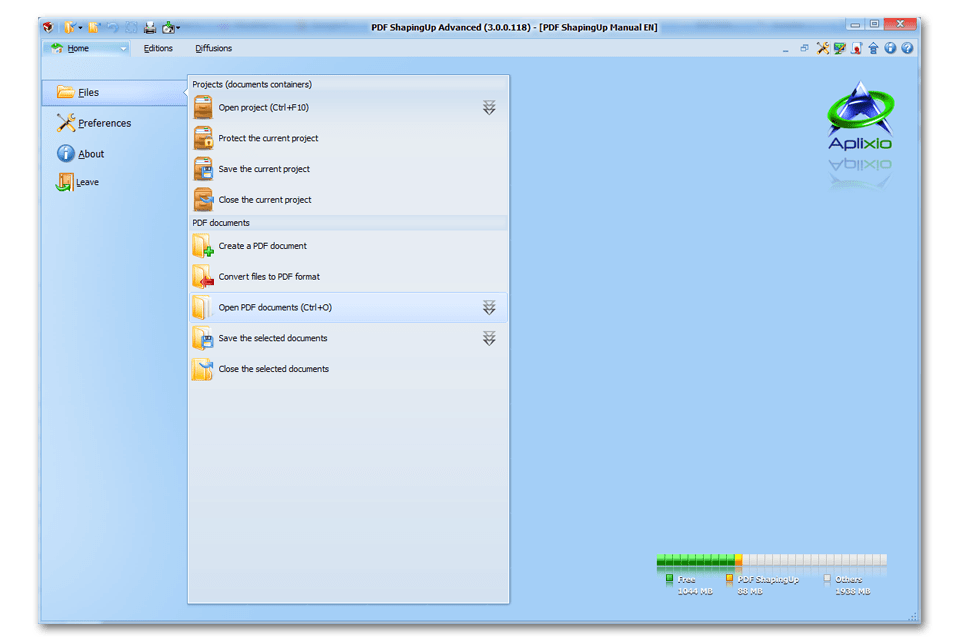This screenshot has height=639, width=960.
Task: Click the Save project cabinet disk icon
Action: tap(203, 168)
